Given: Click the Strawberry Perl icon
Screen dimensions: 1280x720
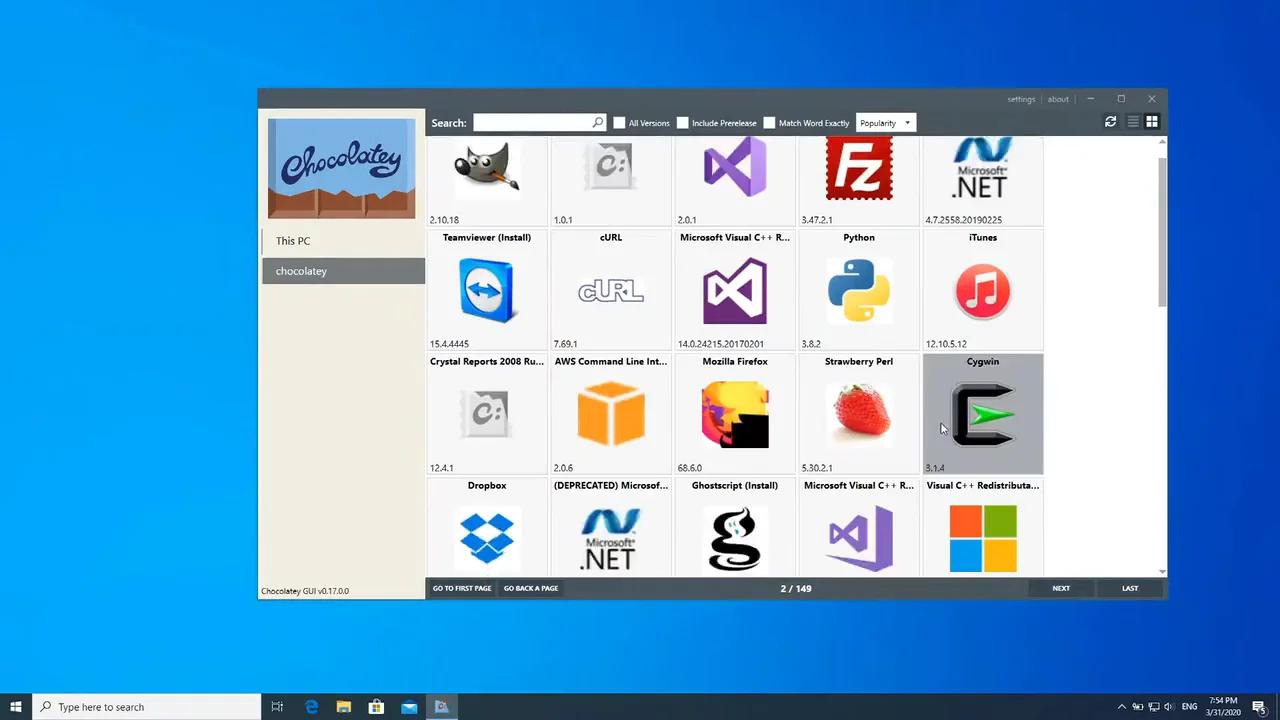Looking at the screenshot, I should click(x=858, y=413).
